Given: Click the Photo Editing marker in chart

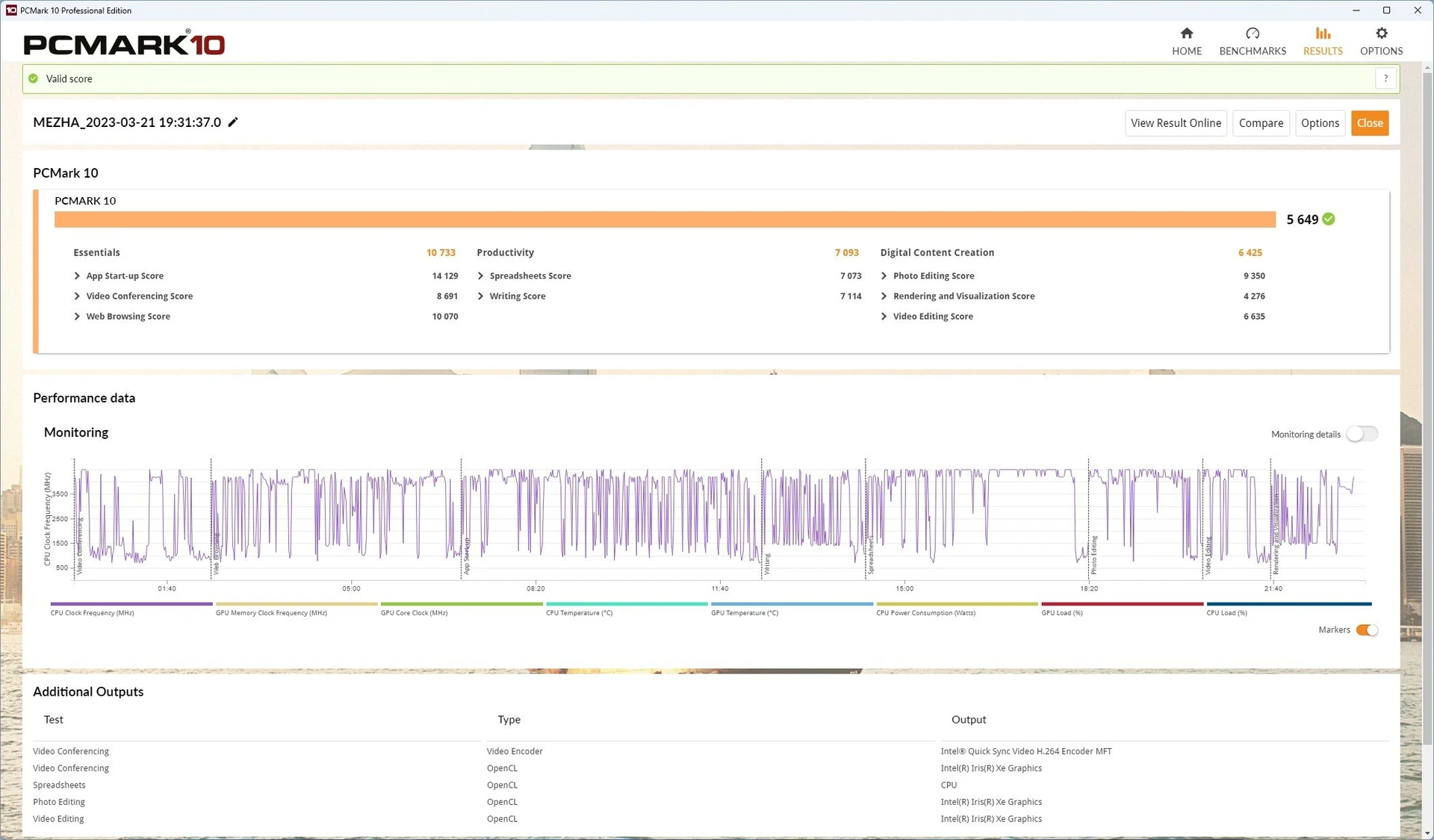Looking at the screenshot, I should (1094, 555).
